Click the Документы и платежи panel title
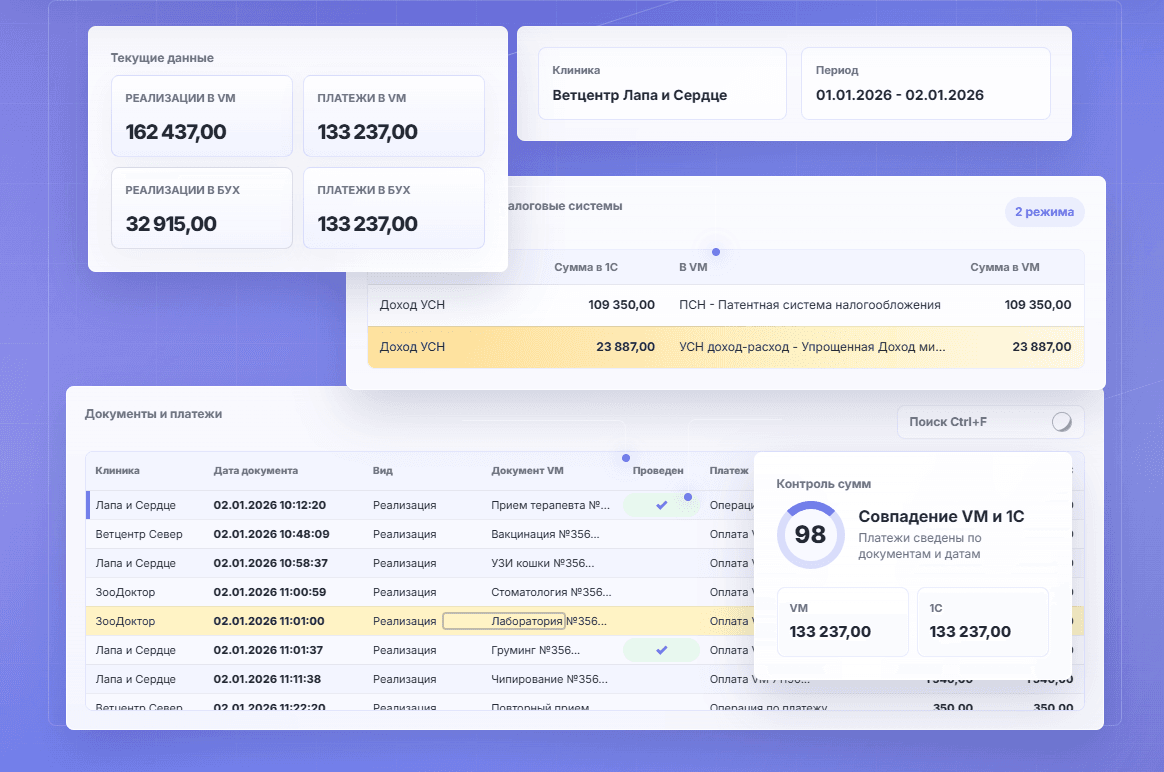This screenshot has width=1164, height=772. point(153,414)
